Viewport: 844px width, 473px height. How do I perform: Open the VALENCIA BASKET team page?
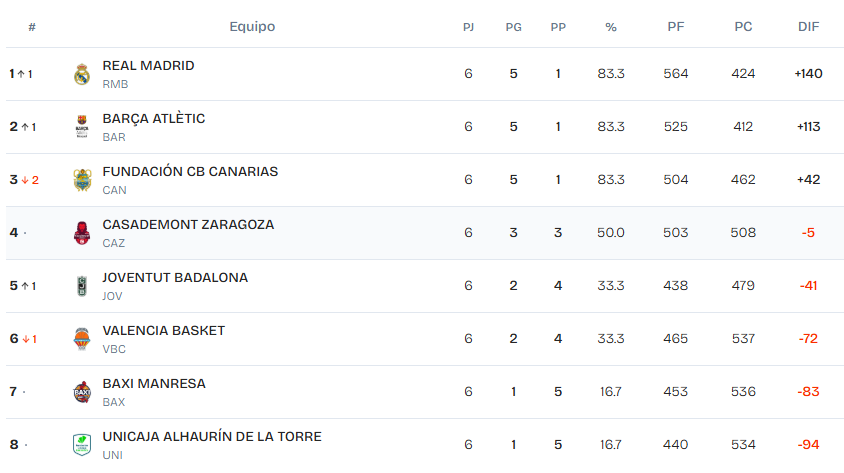[x=163, y=331]
